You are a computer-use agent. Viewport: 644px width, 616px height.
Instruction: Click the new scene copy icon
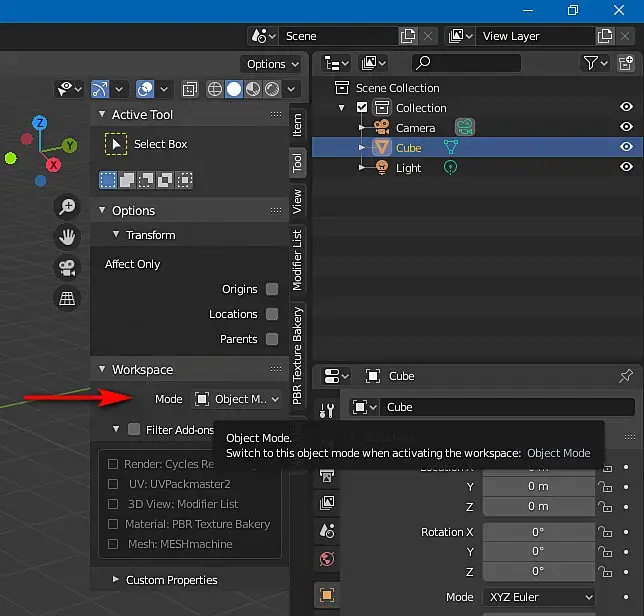point(408,36)
